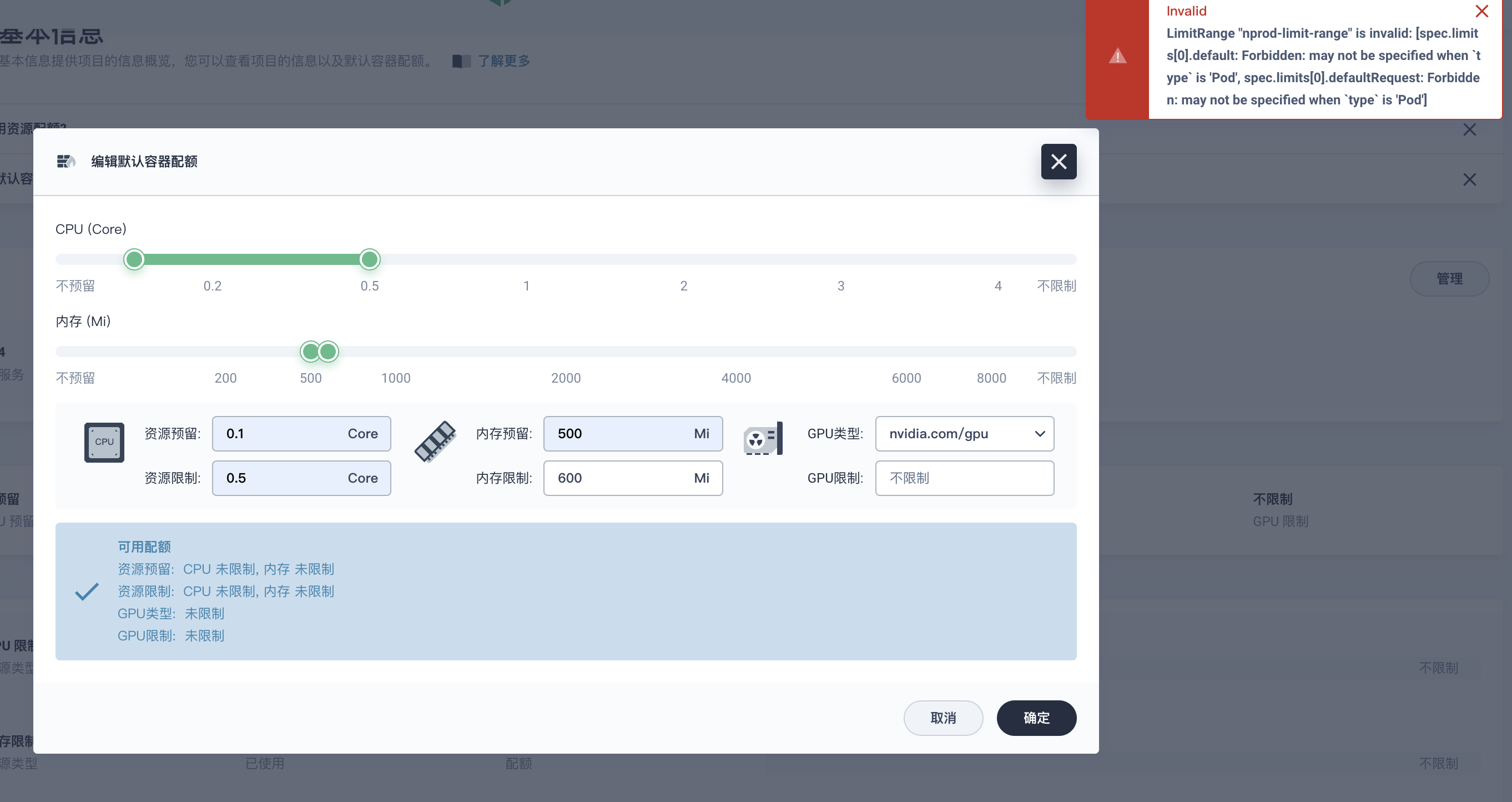The height and width of the screenshot is (802, 1512).
Task: Close the edit container quota dialog
Action: (1059, 162)
